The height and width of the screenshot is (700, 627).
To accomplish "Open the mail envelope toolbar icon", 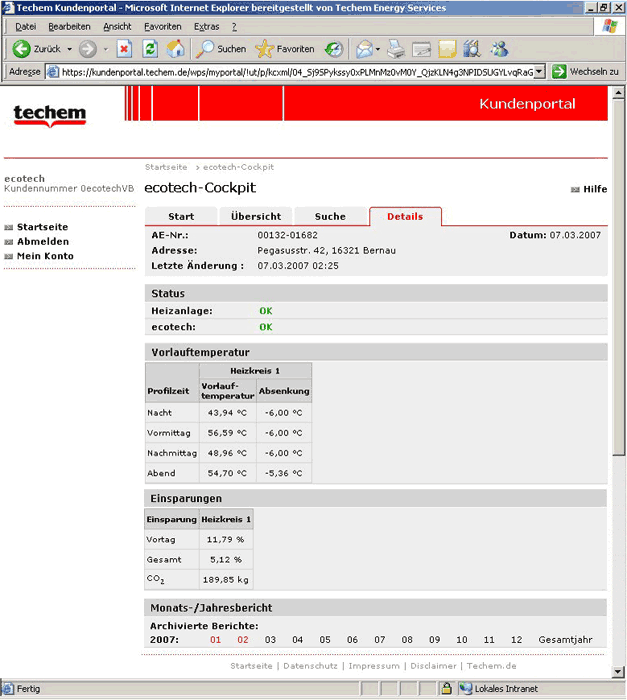I will coord(364,49).
